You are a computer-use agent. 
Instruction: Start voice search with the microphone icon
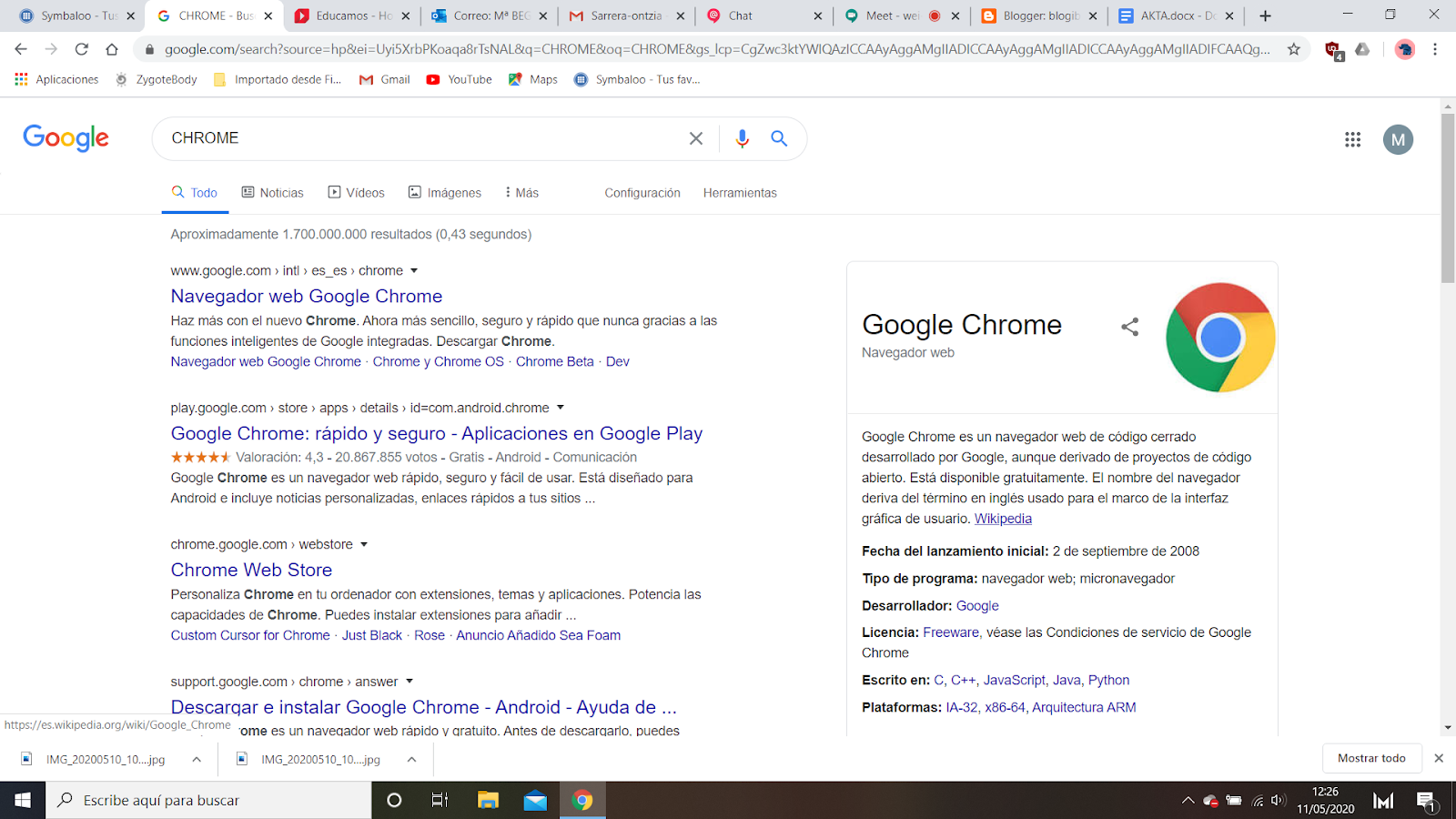[x=743, y=138]
